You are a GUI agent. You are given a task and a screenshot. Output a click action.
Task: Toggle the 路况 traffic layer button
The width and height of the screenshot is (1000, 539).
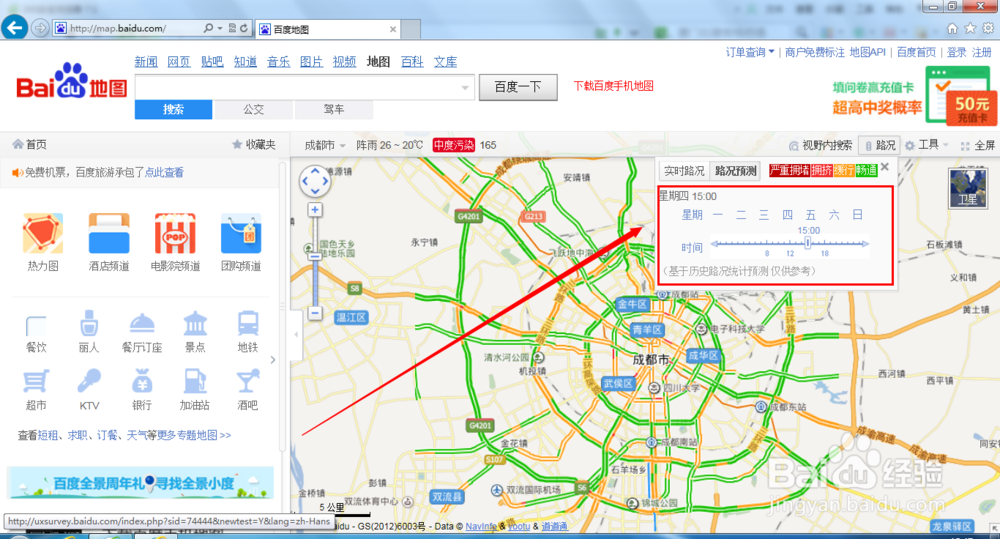pos(879,145)
